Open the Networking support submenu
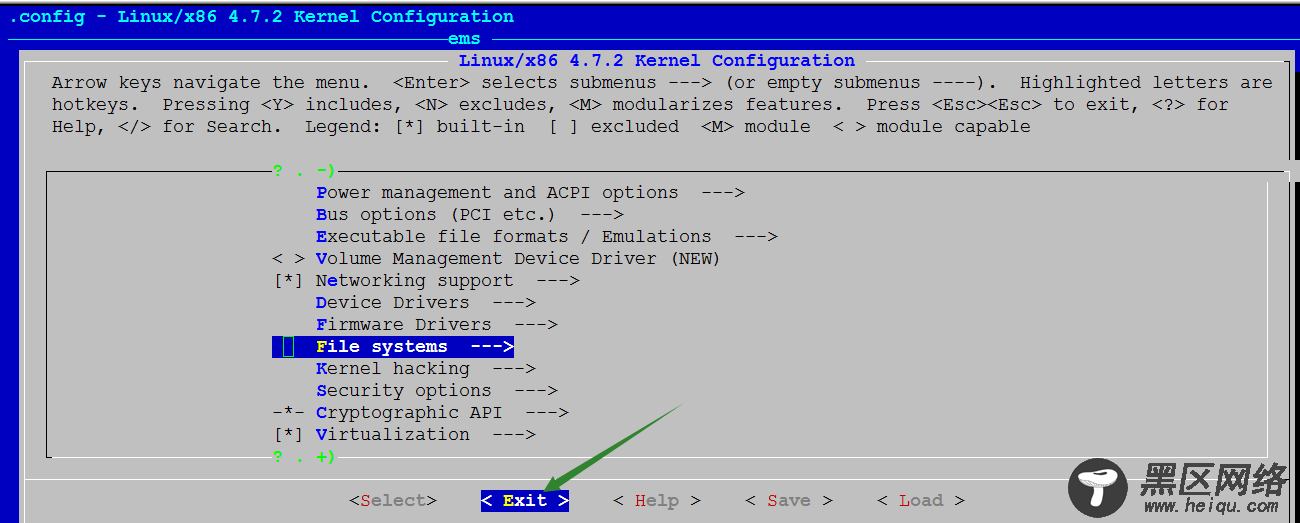 click(448, 281)
